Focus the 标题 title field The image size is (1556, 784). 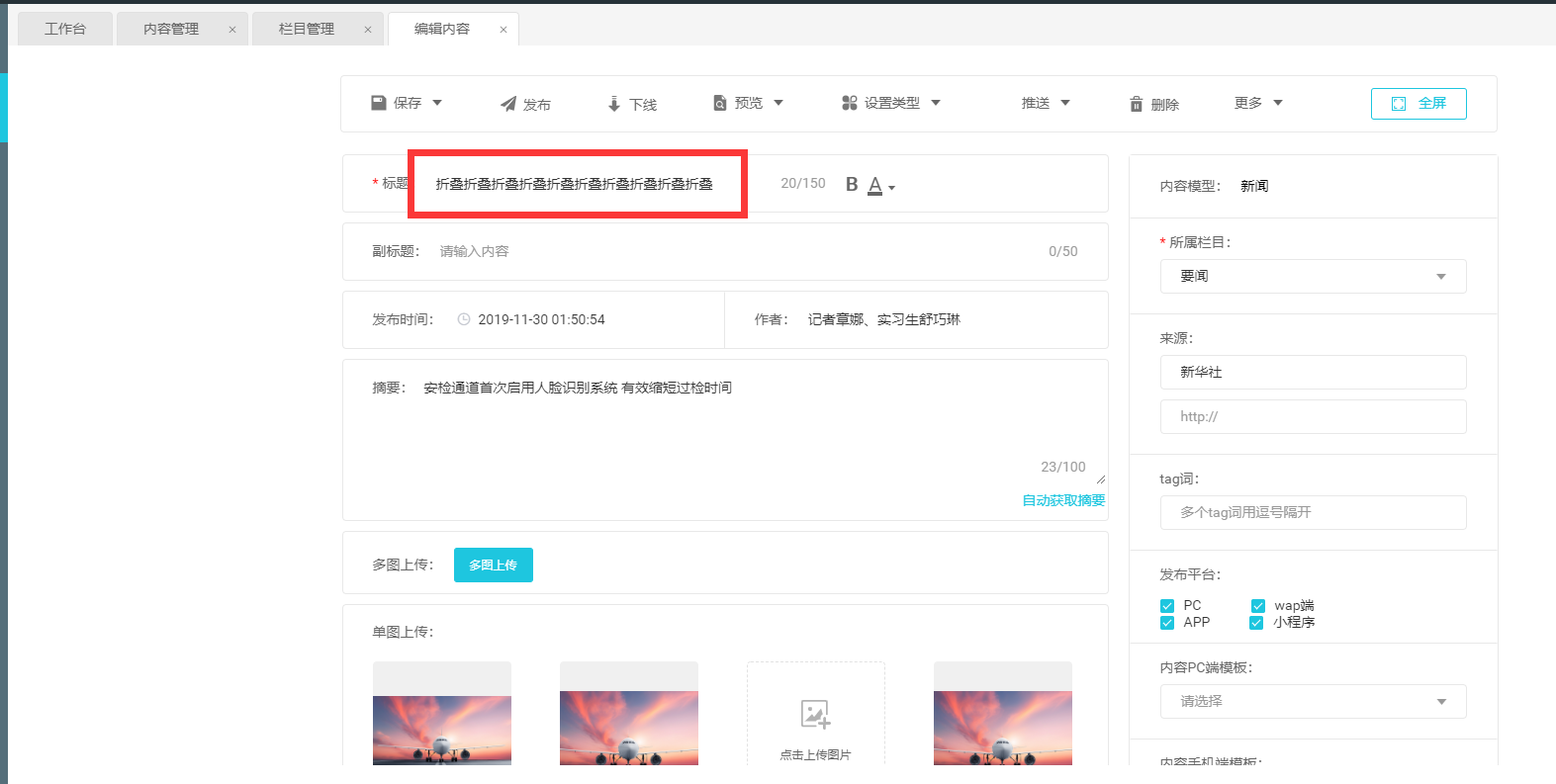tap(575, 184)
